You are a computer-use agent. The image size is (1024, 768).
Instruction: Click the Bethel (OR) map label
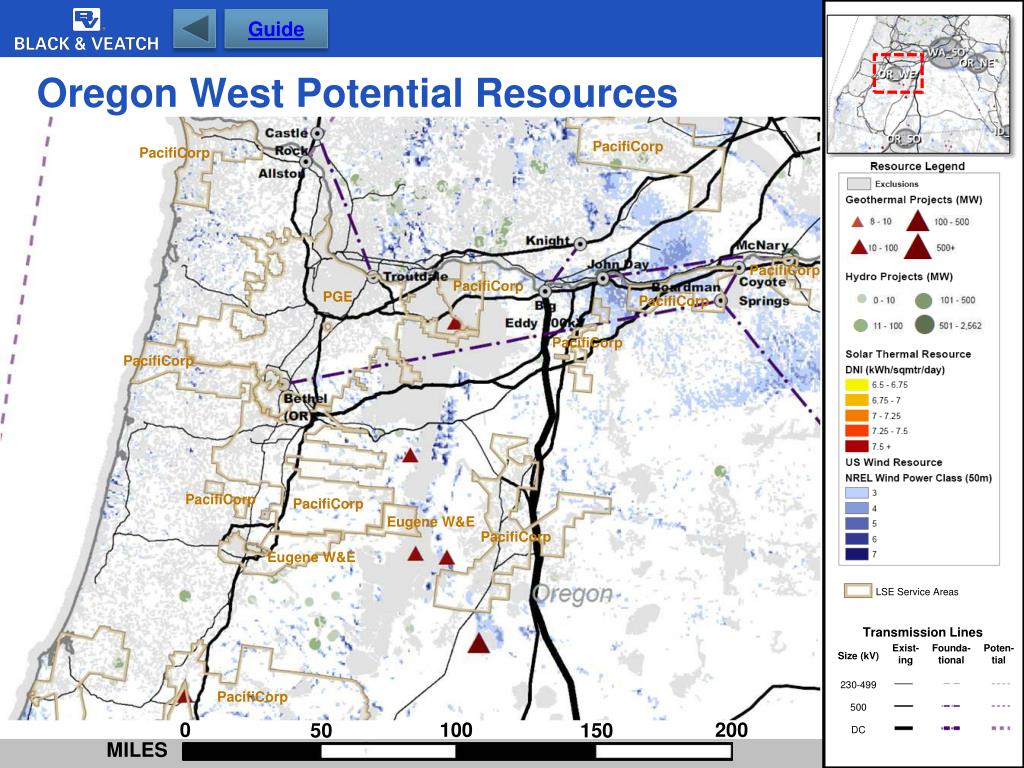point(305,407)
